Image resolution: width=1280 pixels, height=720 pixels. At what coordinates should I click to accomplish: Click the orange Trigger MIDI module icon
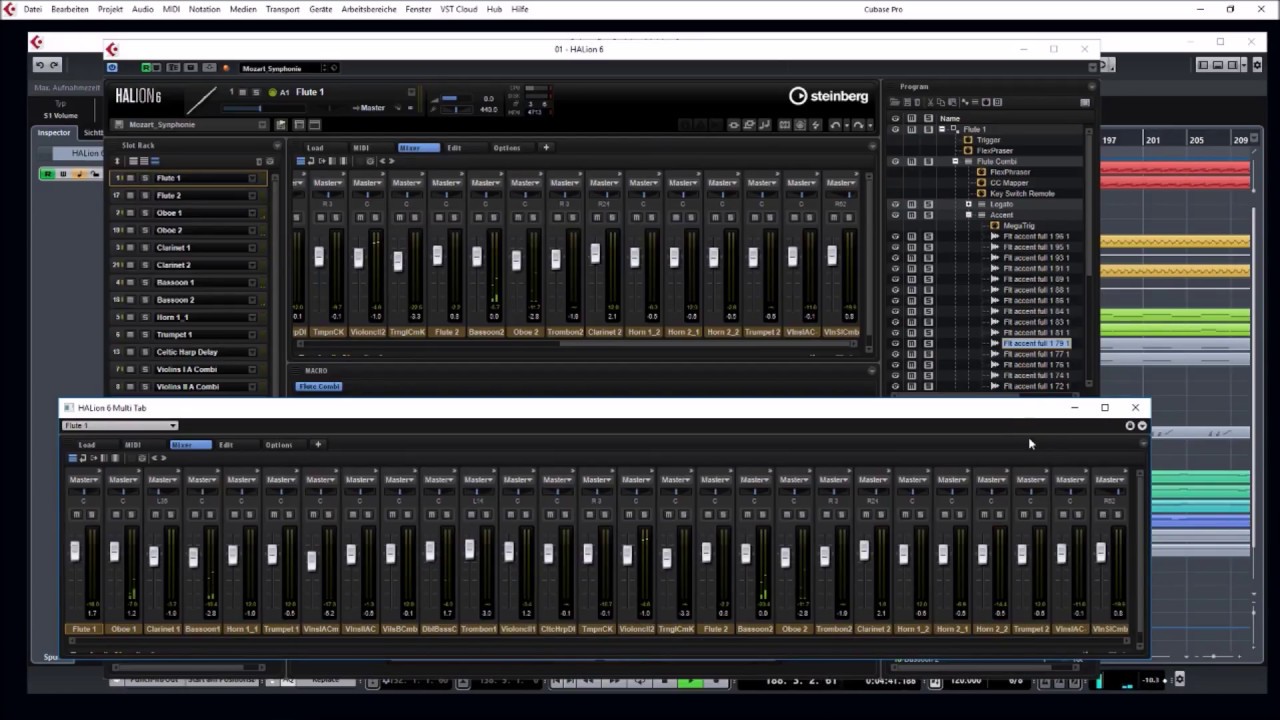(x=968, y=140)
